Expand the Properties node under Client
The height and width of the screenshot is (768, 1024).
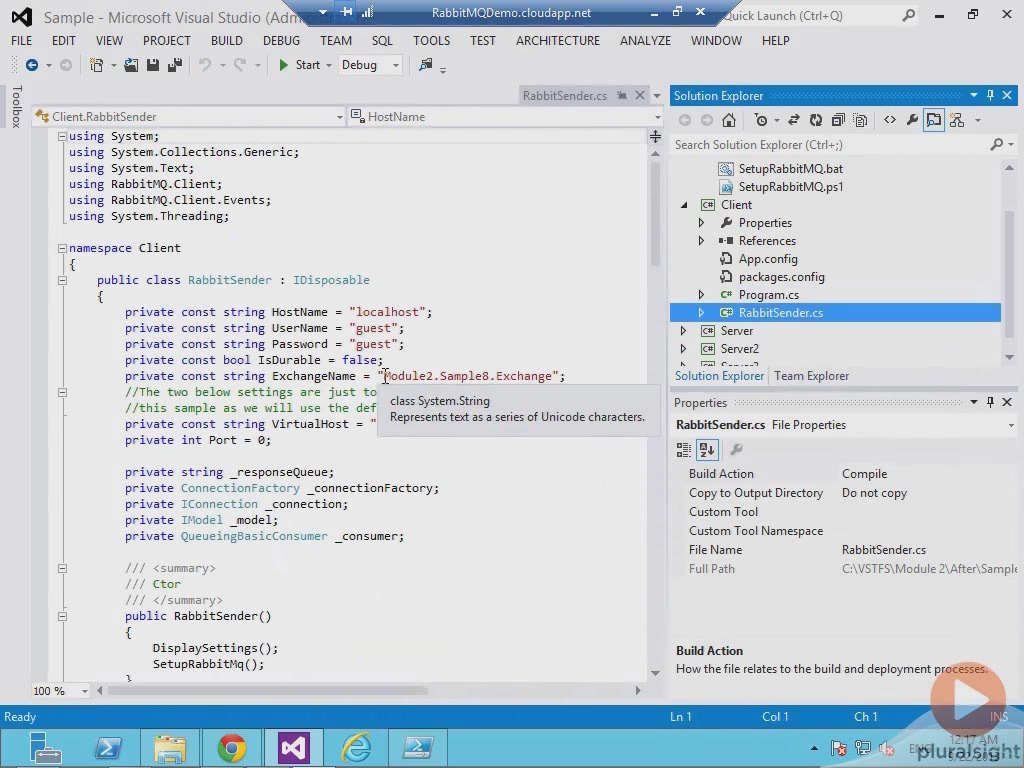[701, 223]
